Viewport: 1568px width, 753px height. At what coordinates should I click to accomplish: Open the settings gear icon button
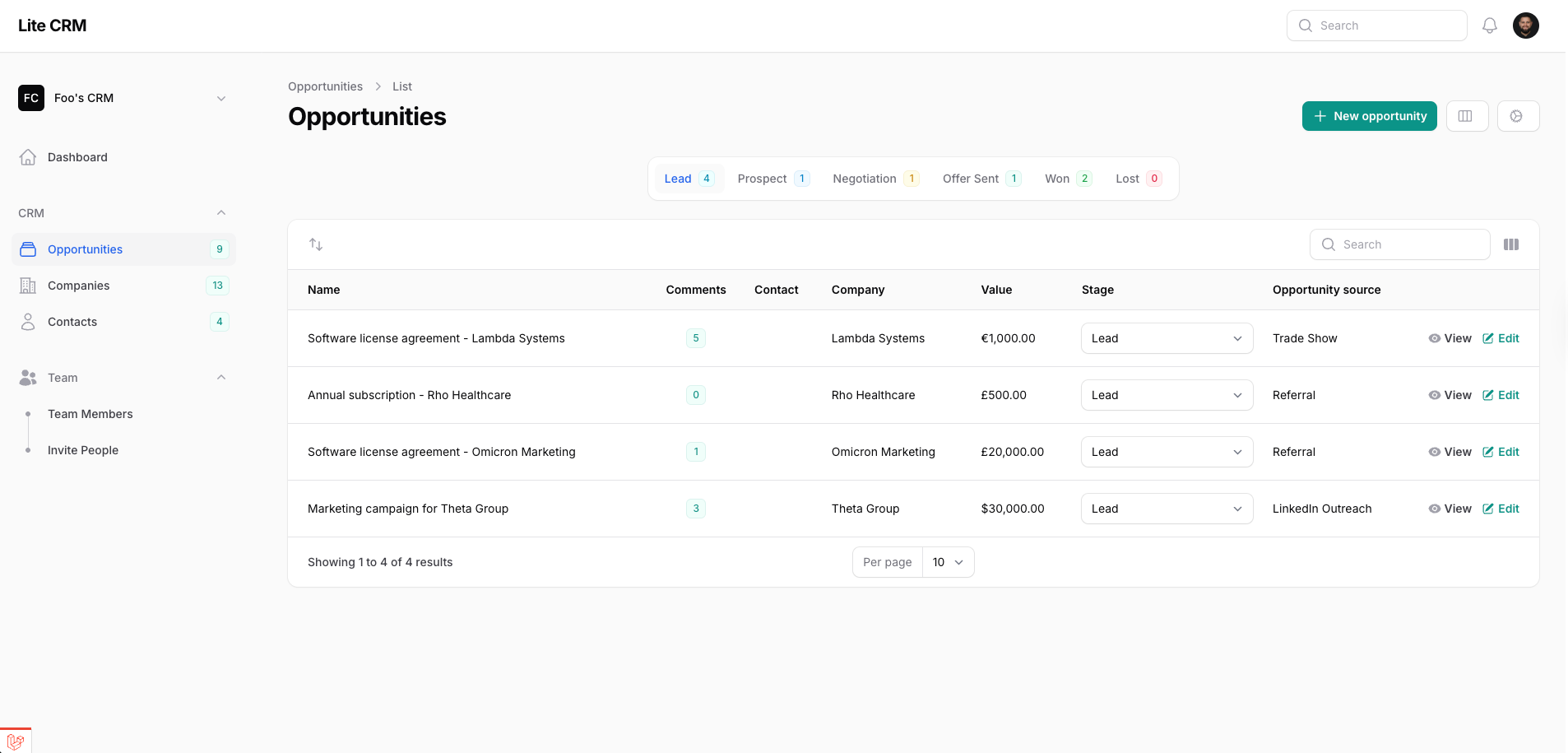click(x=1517, y=116)
